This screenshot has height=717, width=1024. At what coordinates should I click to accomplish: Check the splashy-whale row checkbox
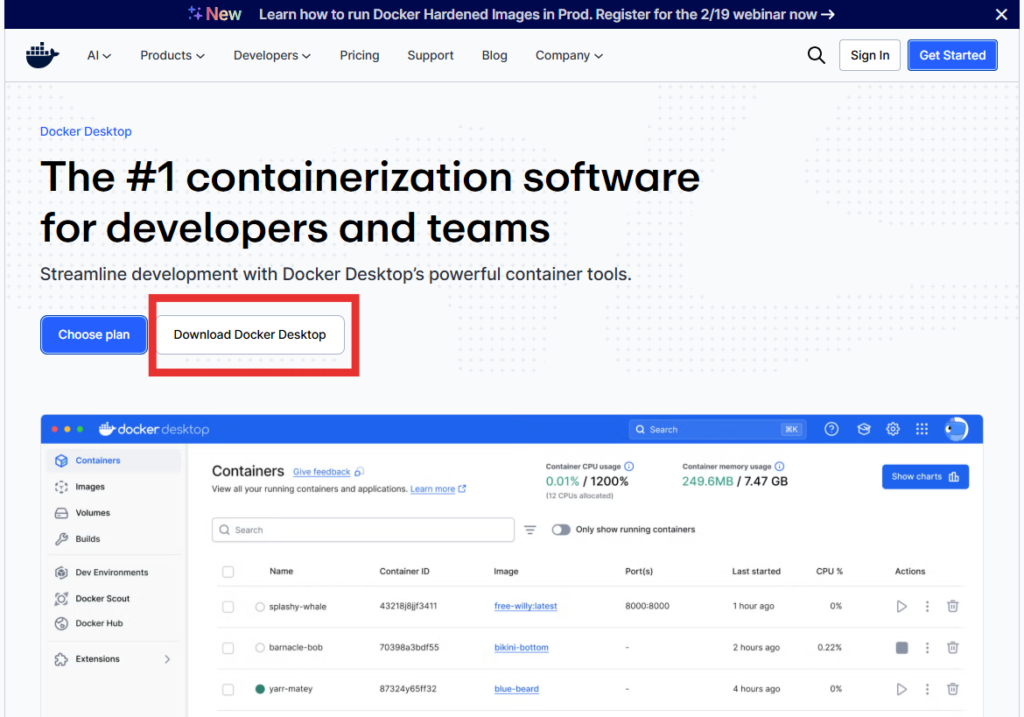[x=228, y=607]
